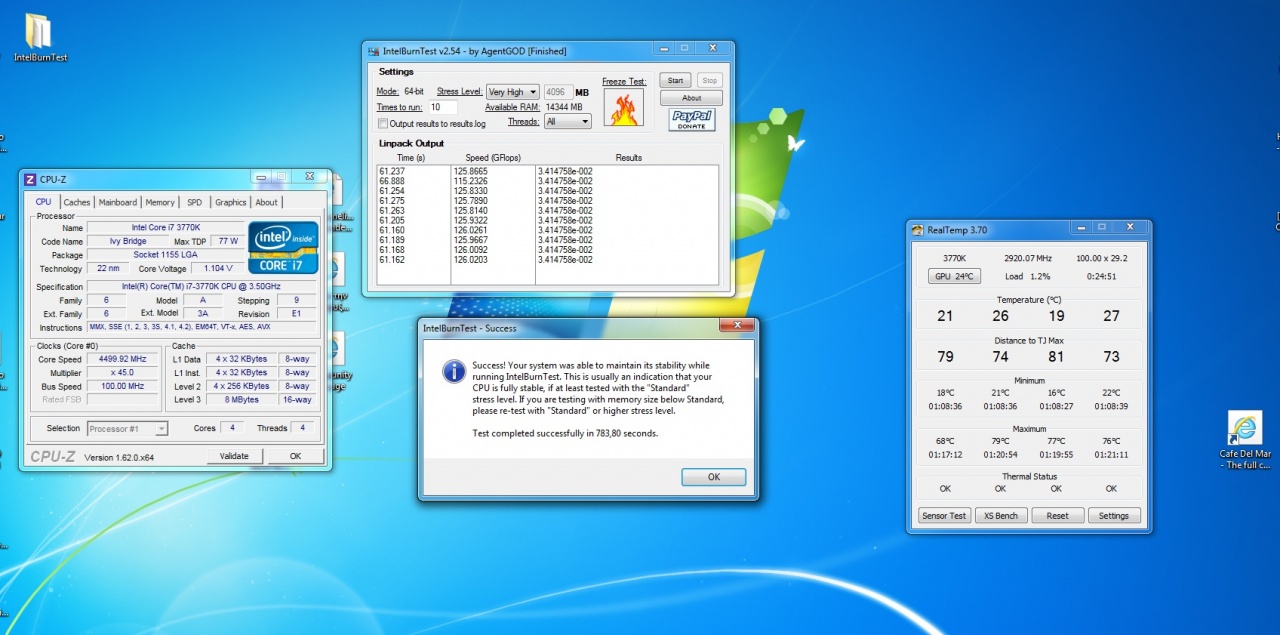Open RealTemp Settings
The height and width of the screenshot is (635, 1280).
[1114, 516]
